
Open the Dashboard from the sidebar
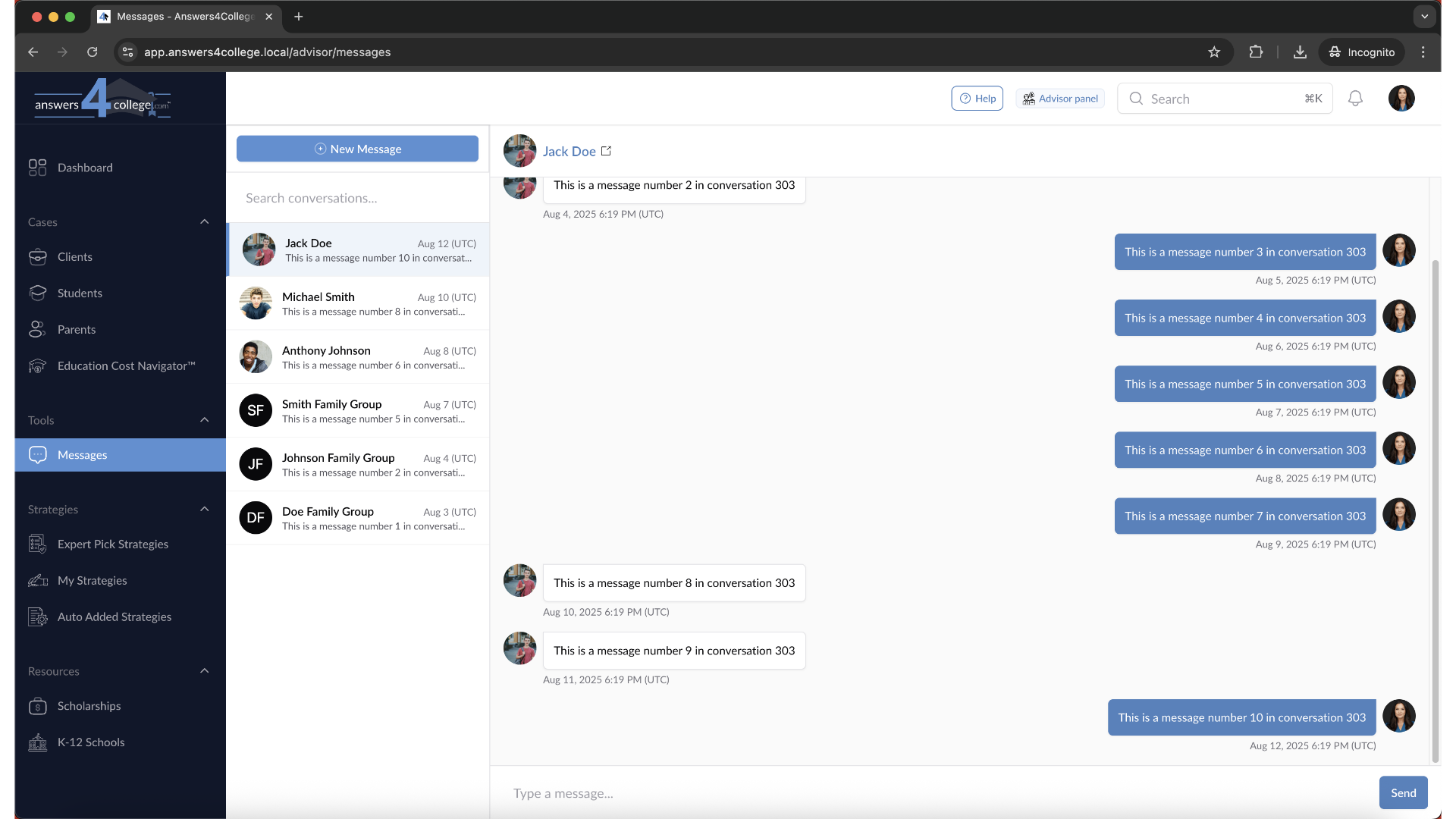click(x=84, y=168)
